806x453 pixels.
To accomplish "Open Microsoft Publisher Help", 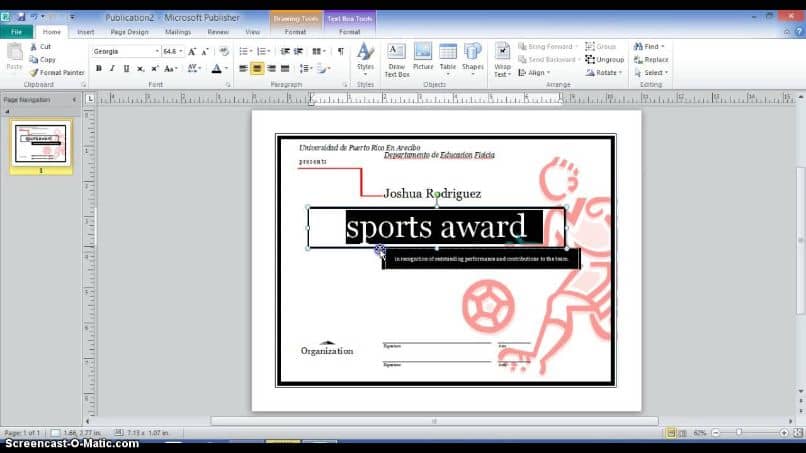I will (799, 32).
